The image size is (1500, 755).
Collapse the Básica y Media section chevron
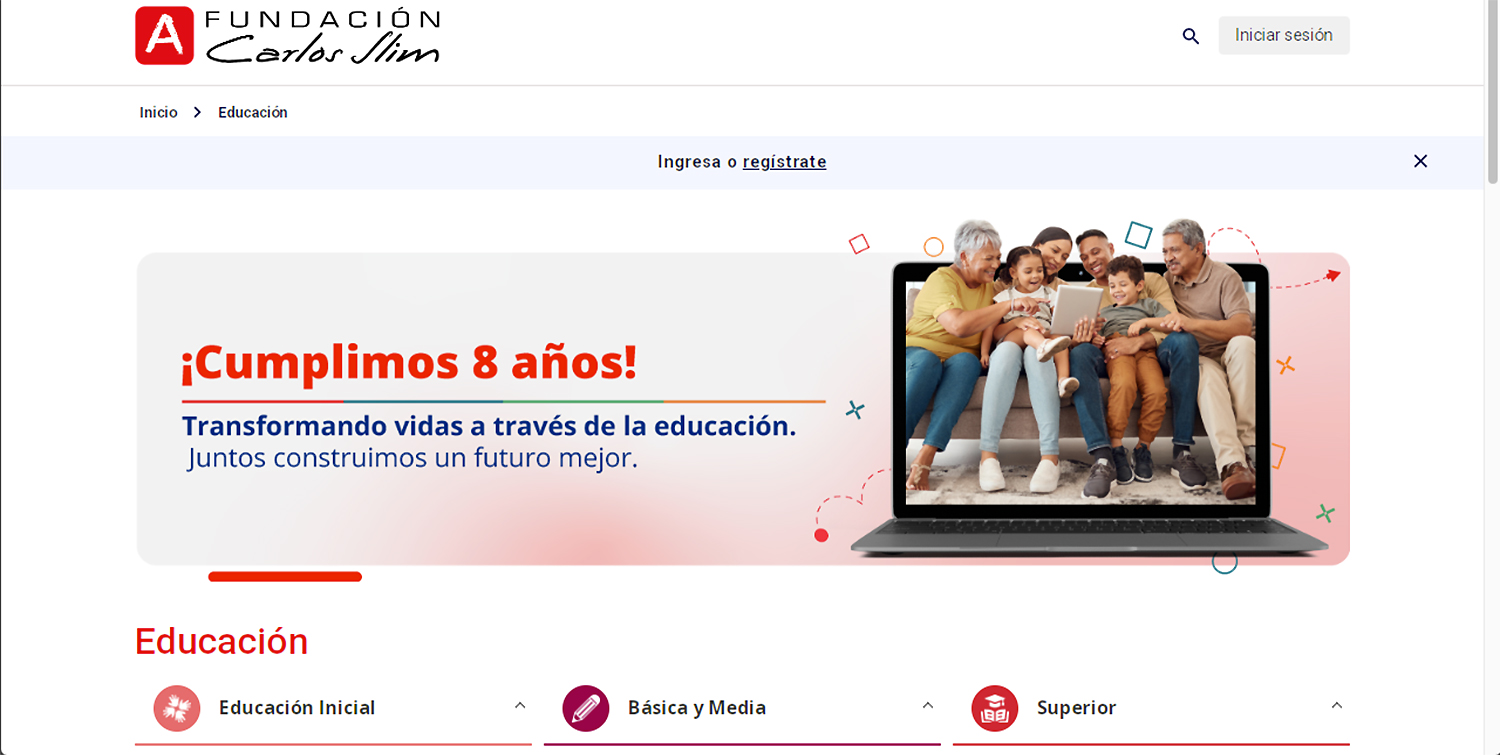point(928,706)
